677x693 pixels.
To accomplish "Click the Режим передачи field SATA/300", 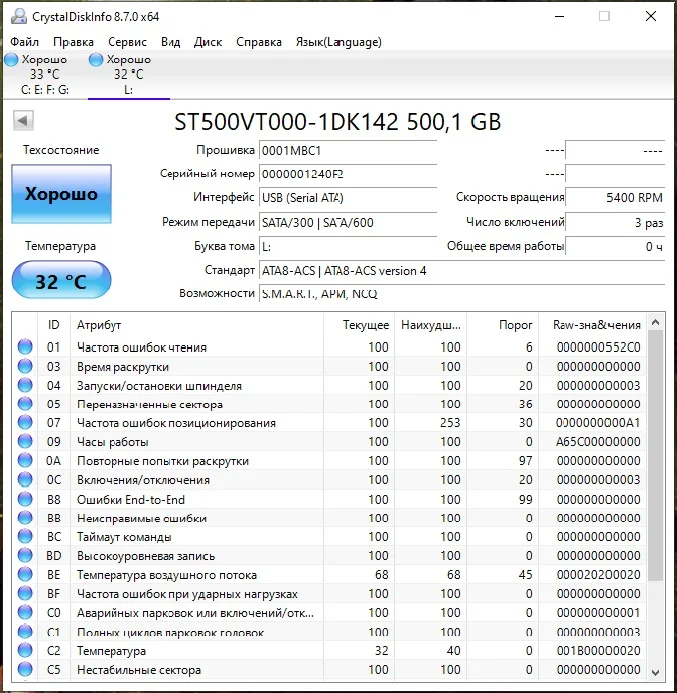I will click(348, 222).
